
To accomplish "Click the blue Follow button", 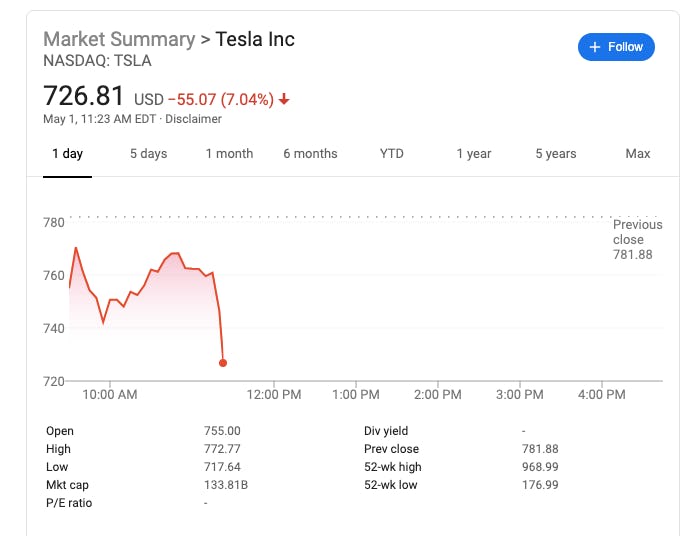I will pyautogui.click(x=616, y=47).
